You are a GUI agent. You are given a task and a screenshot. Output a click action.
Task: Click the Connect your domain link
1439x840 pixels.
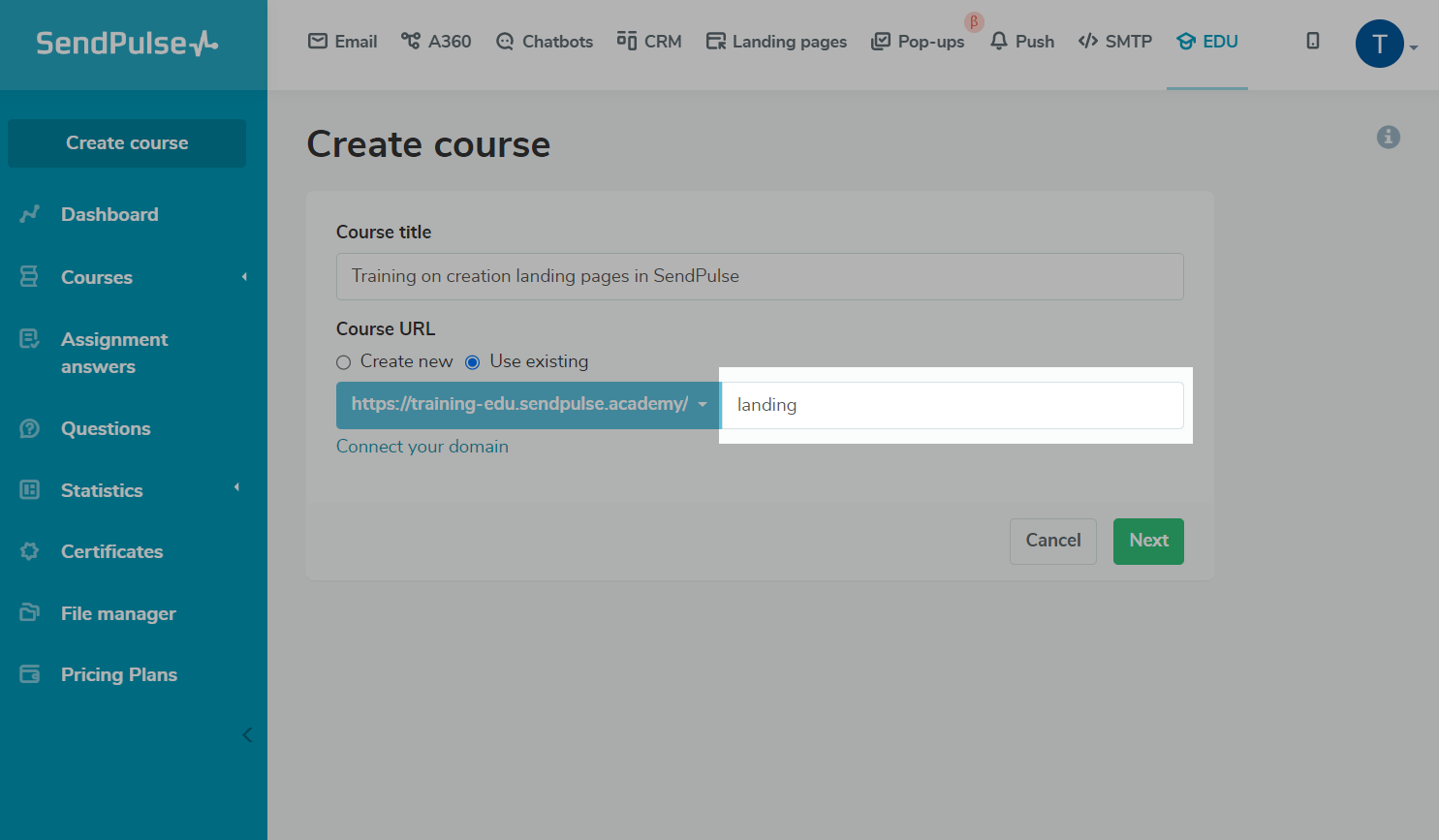click(x=422, y=447)
